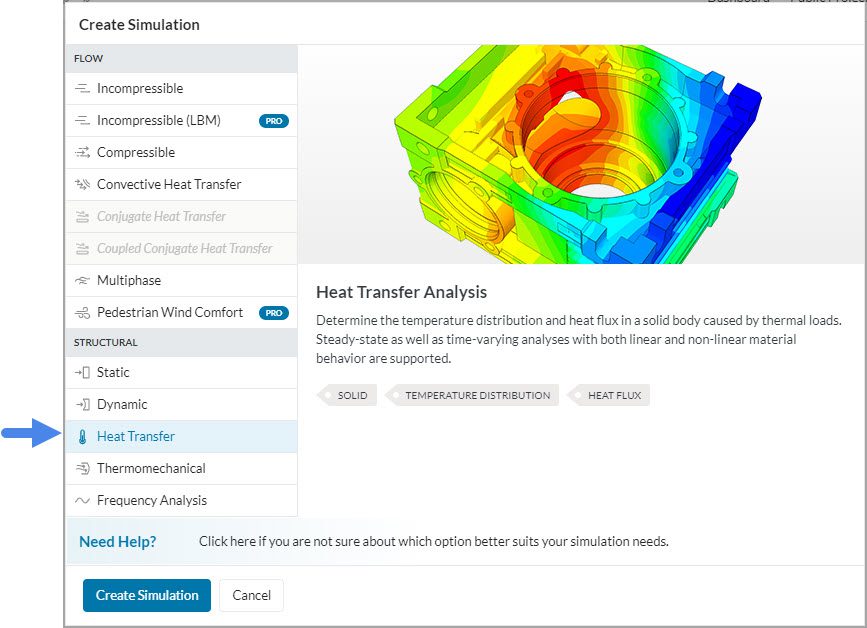Click PRO badge beside Incompressible (LBM)
Screen dimensions: 867x628
[273, 121]
